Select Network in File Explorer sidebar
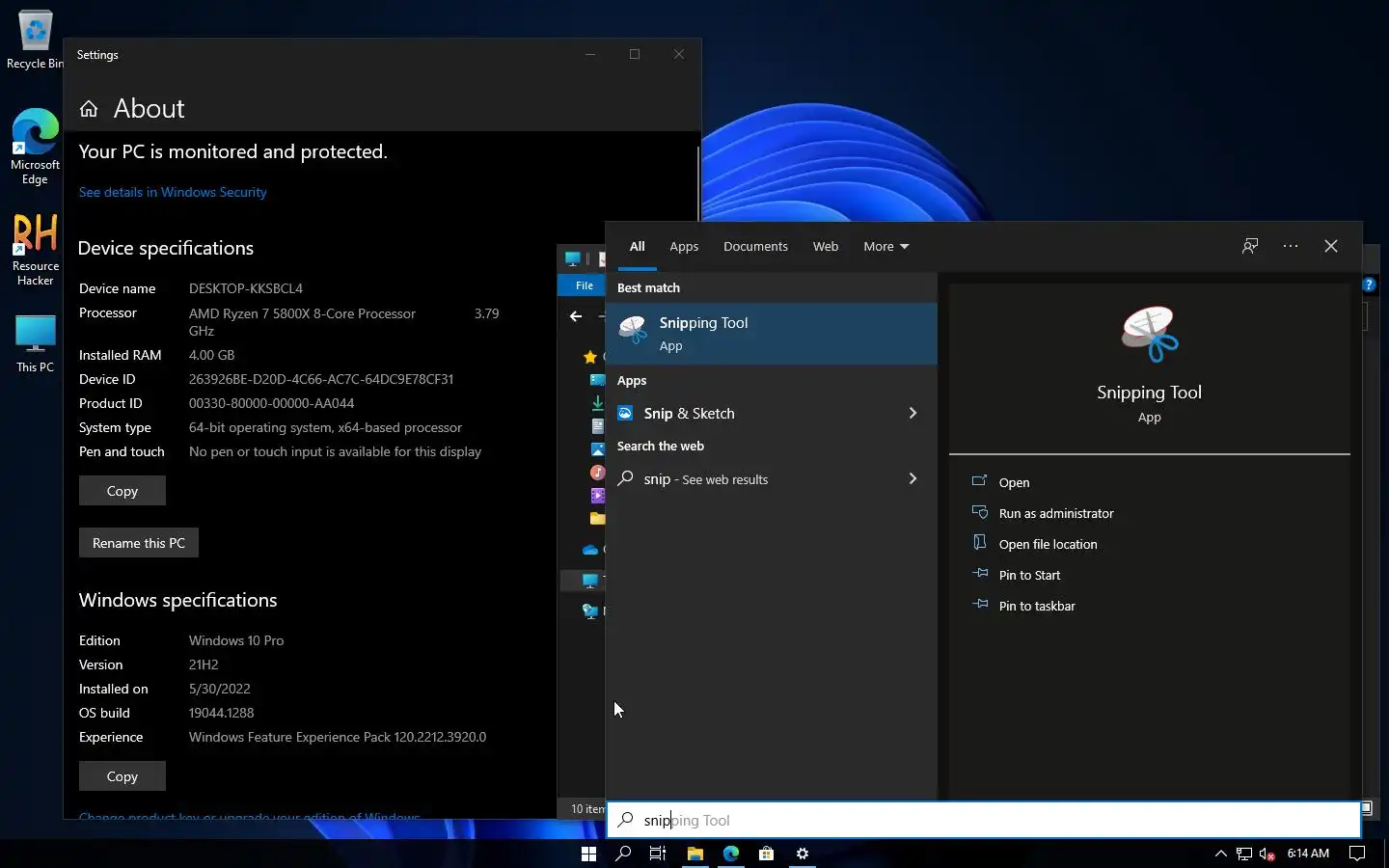Screen dimensions: 1389x868 point(590,610)
